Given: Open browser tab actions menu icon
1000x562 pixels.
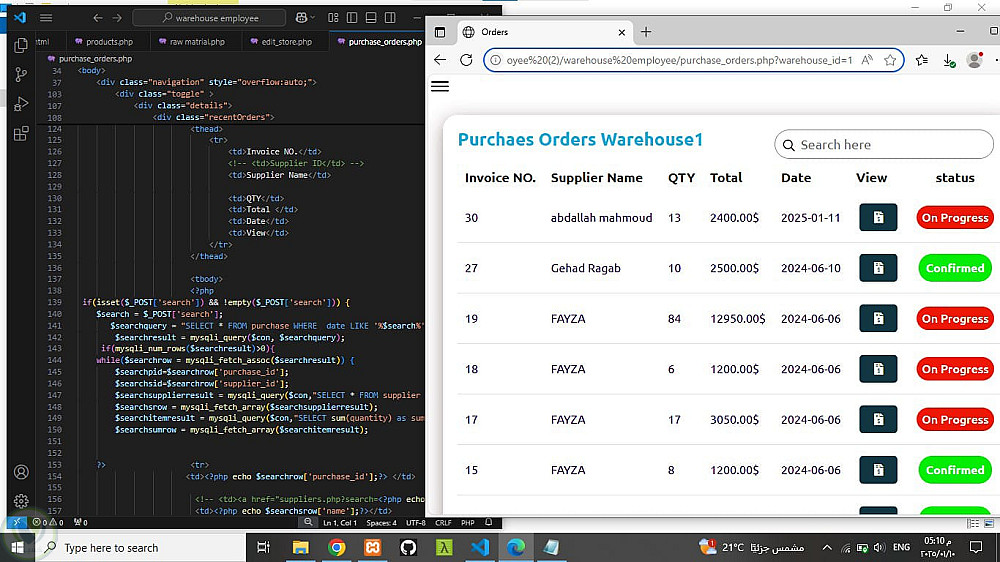Looking at the screenshot, I should coord(440,32).
